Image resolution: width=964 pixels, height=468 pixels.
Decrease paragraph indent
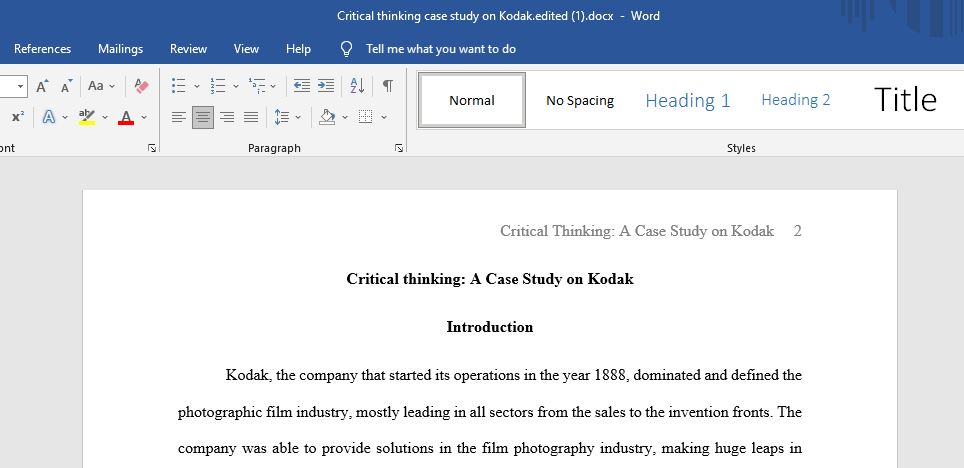301,86
